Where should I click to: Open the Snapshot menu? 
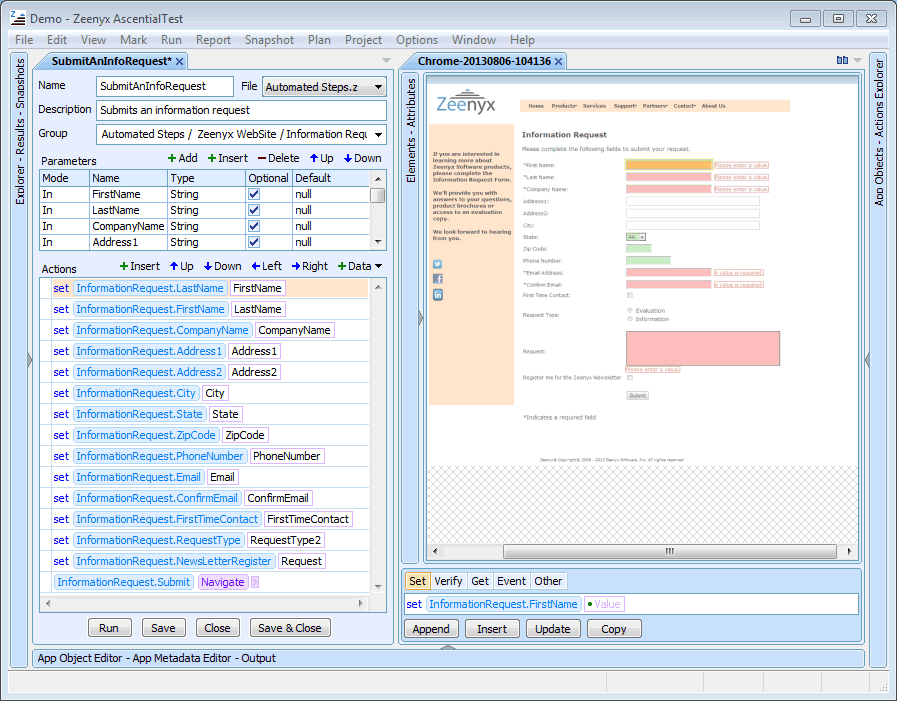[x=269, y=40]
